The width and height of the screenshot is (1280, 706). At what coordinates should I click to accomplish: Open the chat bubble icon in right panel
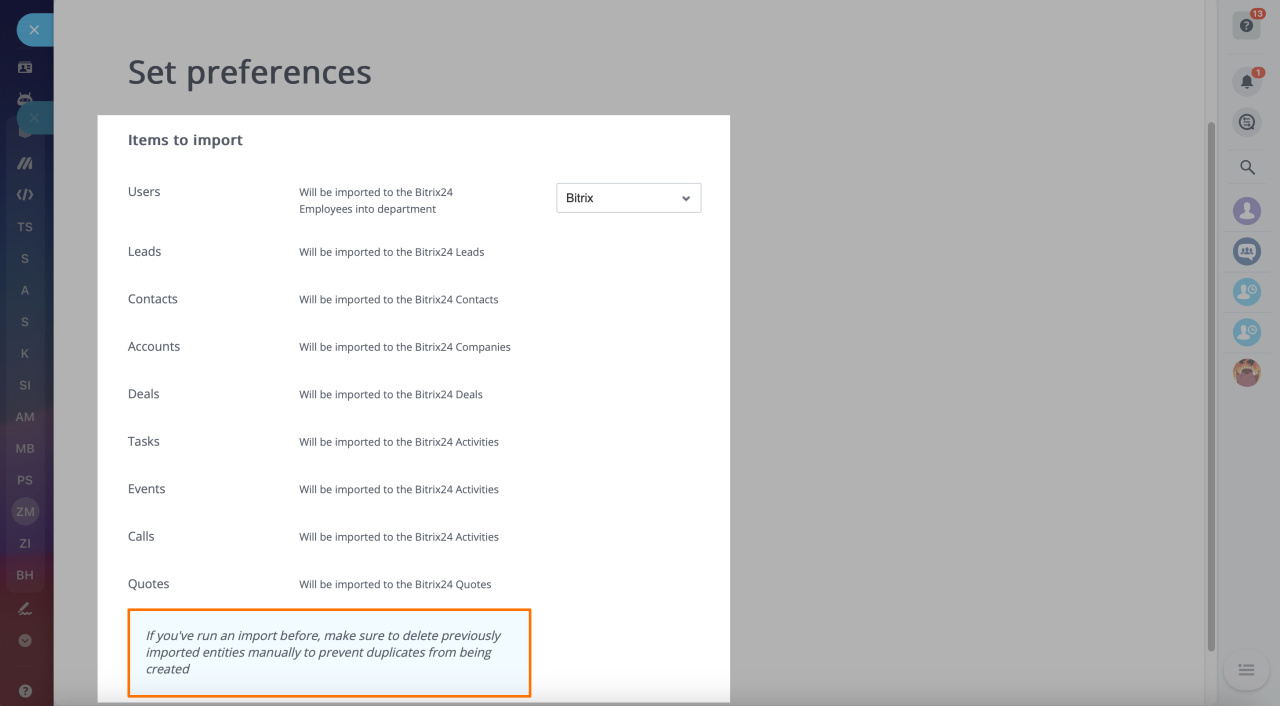pyautogui.click(x=1247, y=122)
